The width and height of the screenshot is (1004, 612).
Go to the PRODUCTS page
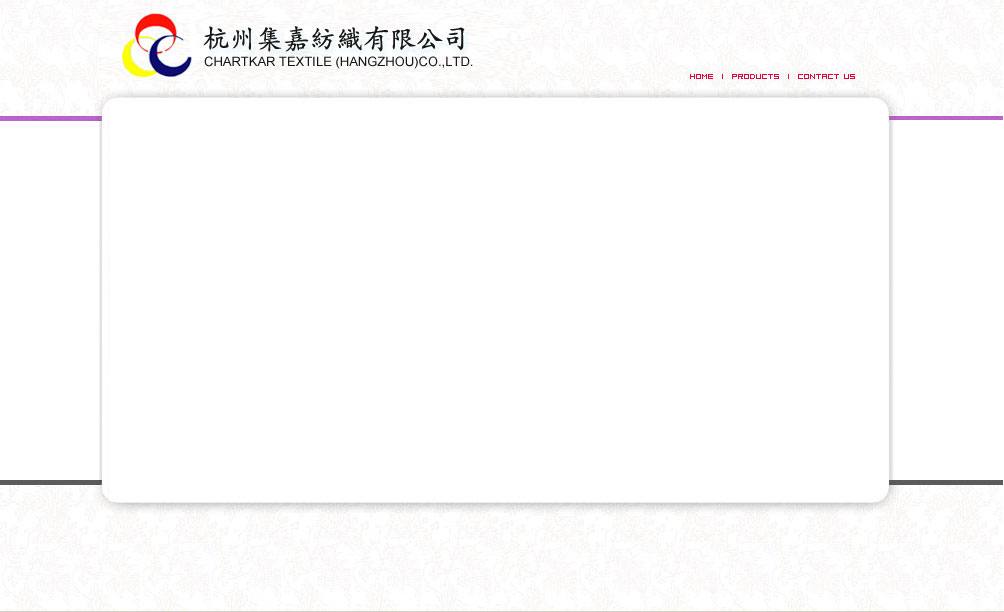(x=755, y=77)
